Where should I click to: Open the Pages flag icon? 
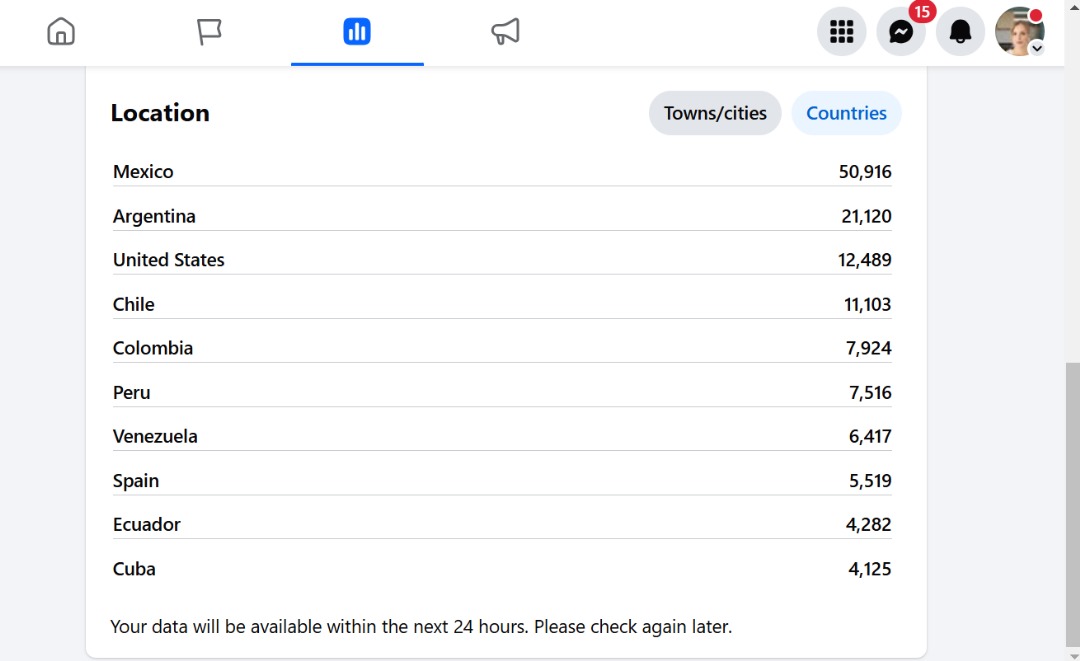tap(209, 32)
